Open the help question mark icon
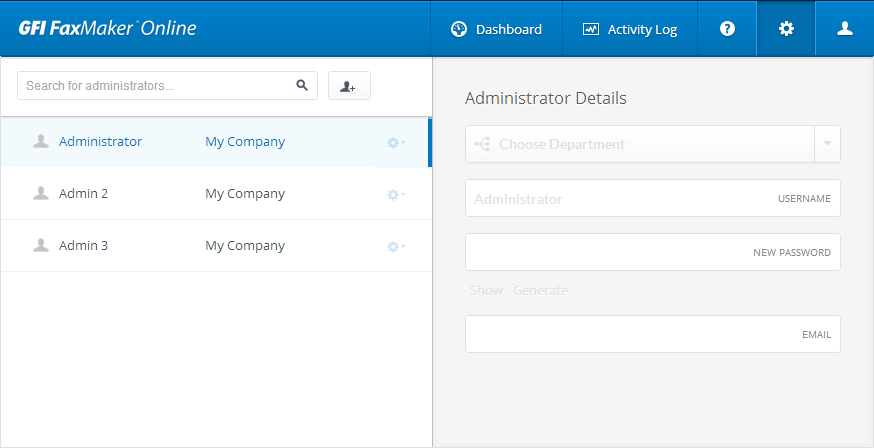The height and width of the screenshot is (448, 874). 727,28
